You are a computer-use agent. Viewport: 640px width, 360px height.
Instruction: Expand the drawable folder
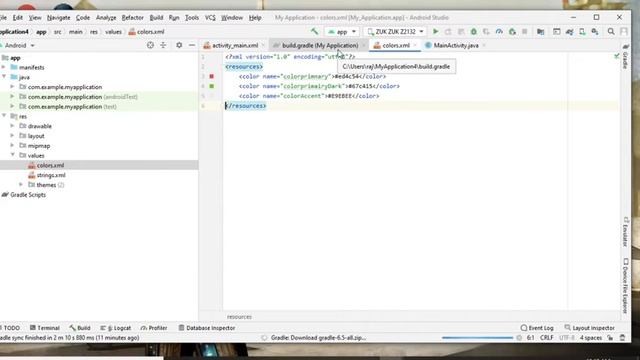coord(12,126)
